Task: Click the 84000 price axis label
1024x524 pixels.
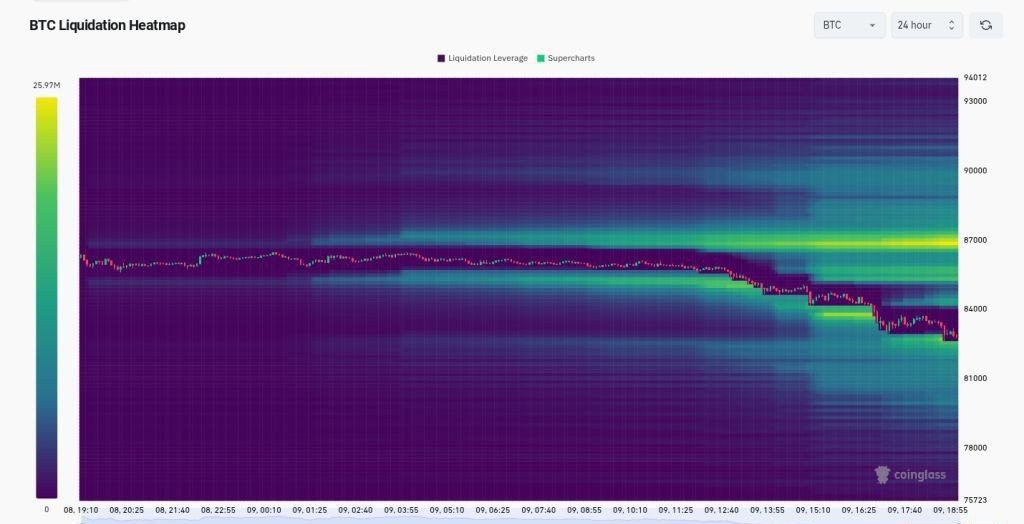Action: pos(975,309)
